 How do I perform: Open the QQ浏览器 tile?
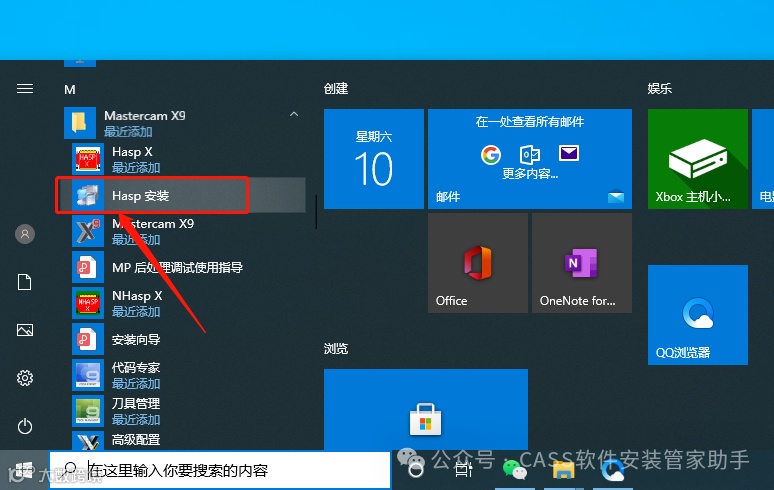tap(697, 315)
